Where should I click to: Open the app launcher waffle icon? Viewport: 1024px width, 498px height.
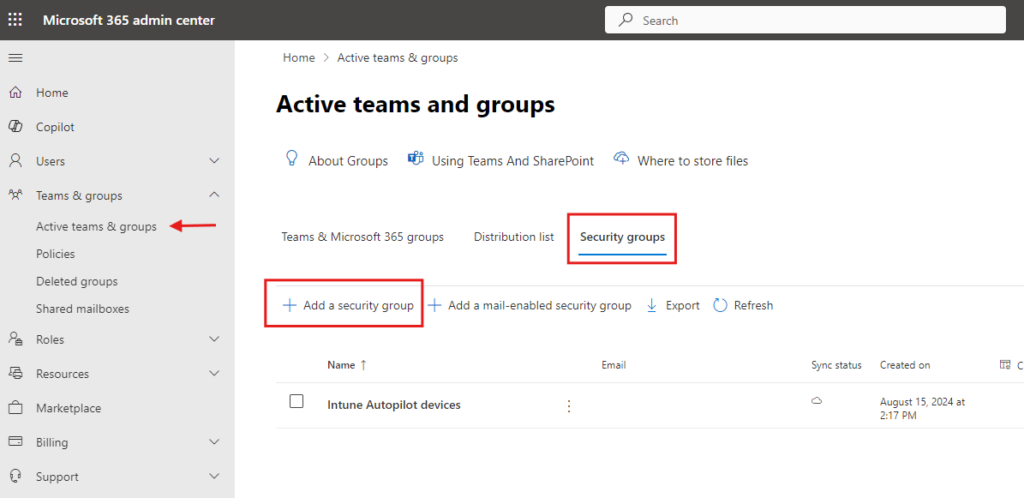(16, 20)
